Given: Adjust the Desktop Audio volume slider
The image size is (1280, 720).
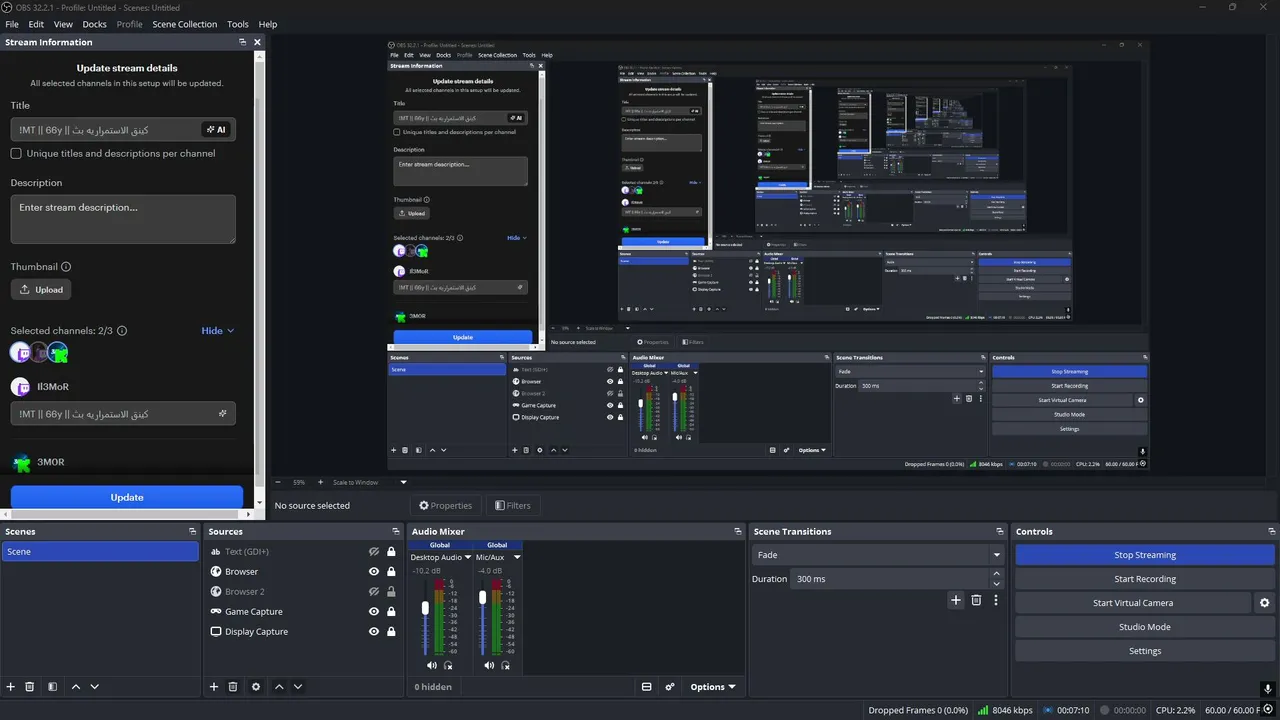Looking at the screenshot, I should pyautogui.click(x=425, y=608).
